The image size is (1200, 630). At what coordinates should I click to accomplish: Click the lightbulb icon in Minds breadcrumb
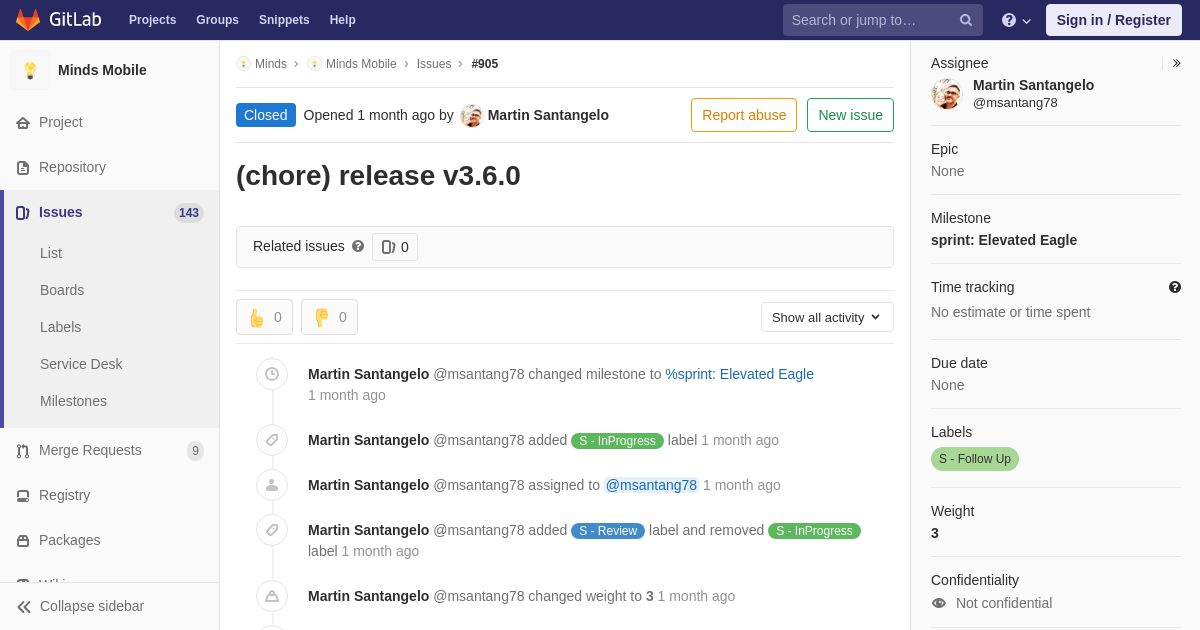tap(243, 64)
